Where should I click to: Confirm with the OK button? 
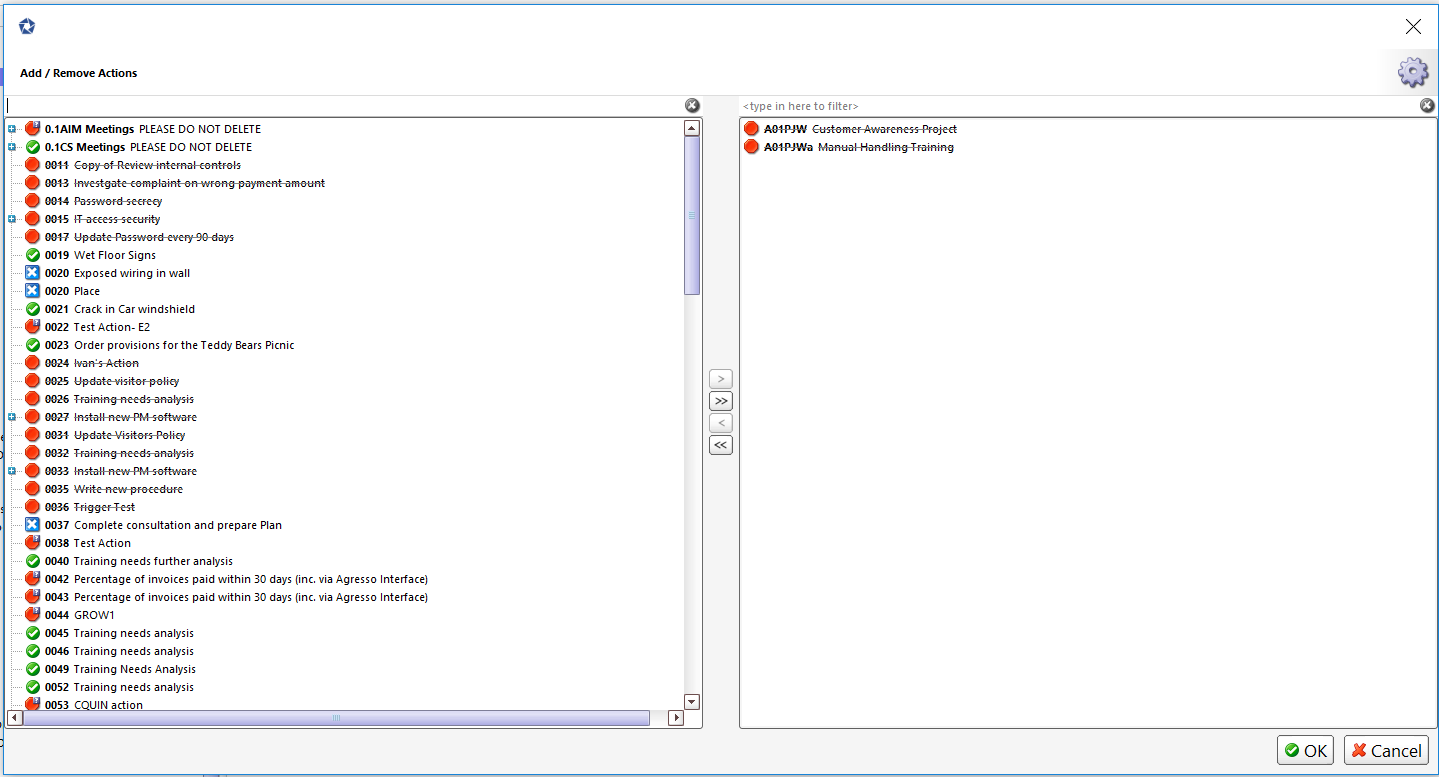(1305, 750)
